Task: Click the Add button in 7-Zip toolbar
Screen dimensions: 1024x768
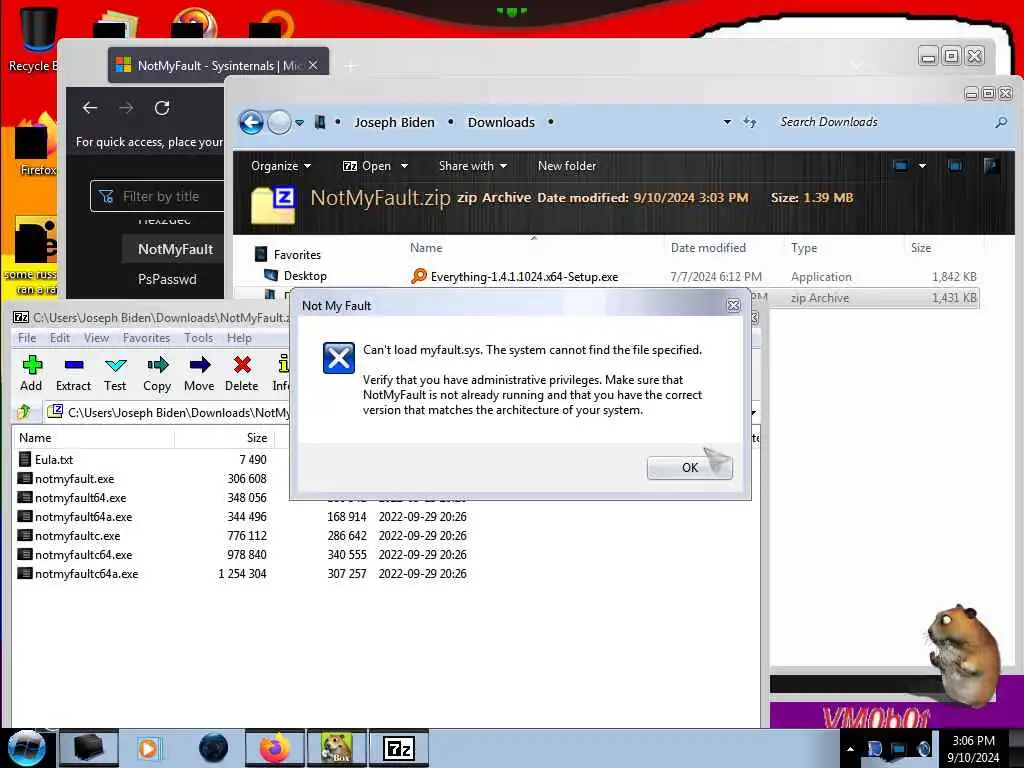Action: point(31,374)
